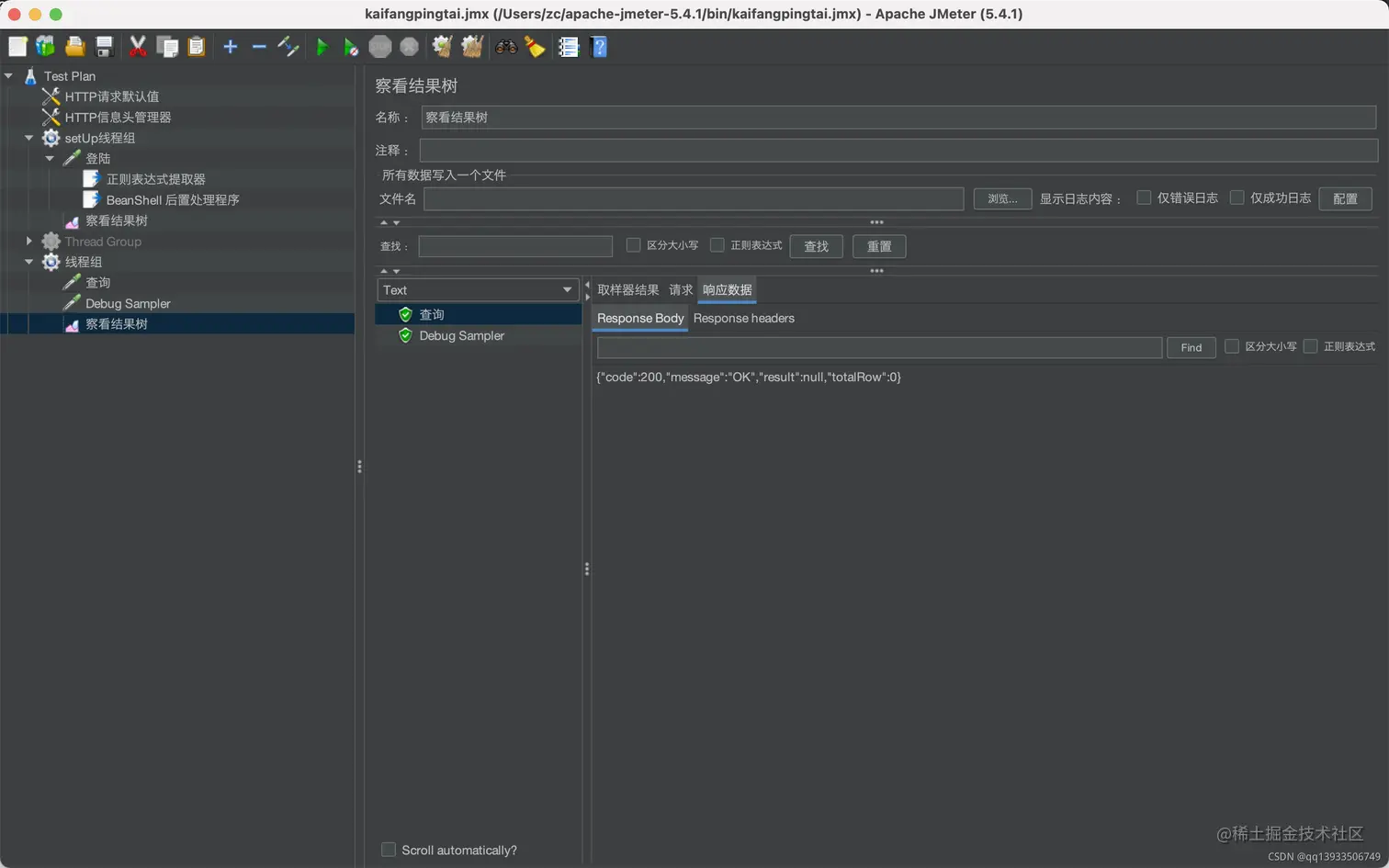Create a new test plan

(x=17, y=47)
